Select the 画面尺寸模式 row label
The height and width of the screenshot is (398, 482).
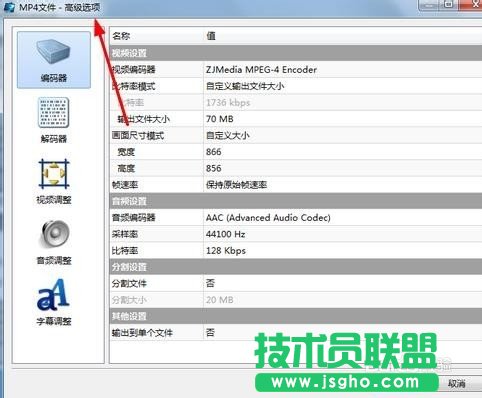[x=138, y=136]
